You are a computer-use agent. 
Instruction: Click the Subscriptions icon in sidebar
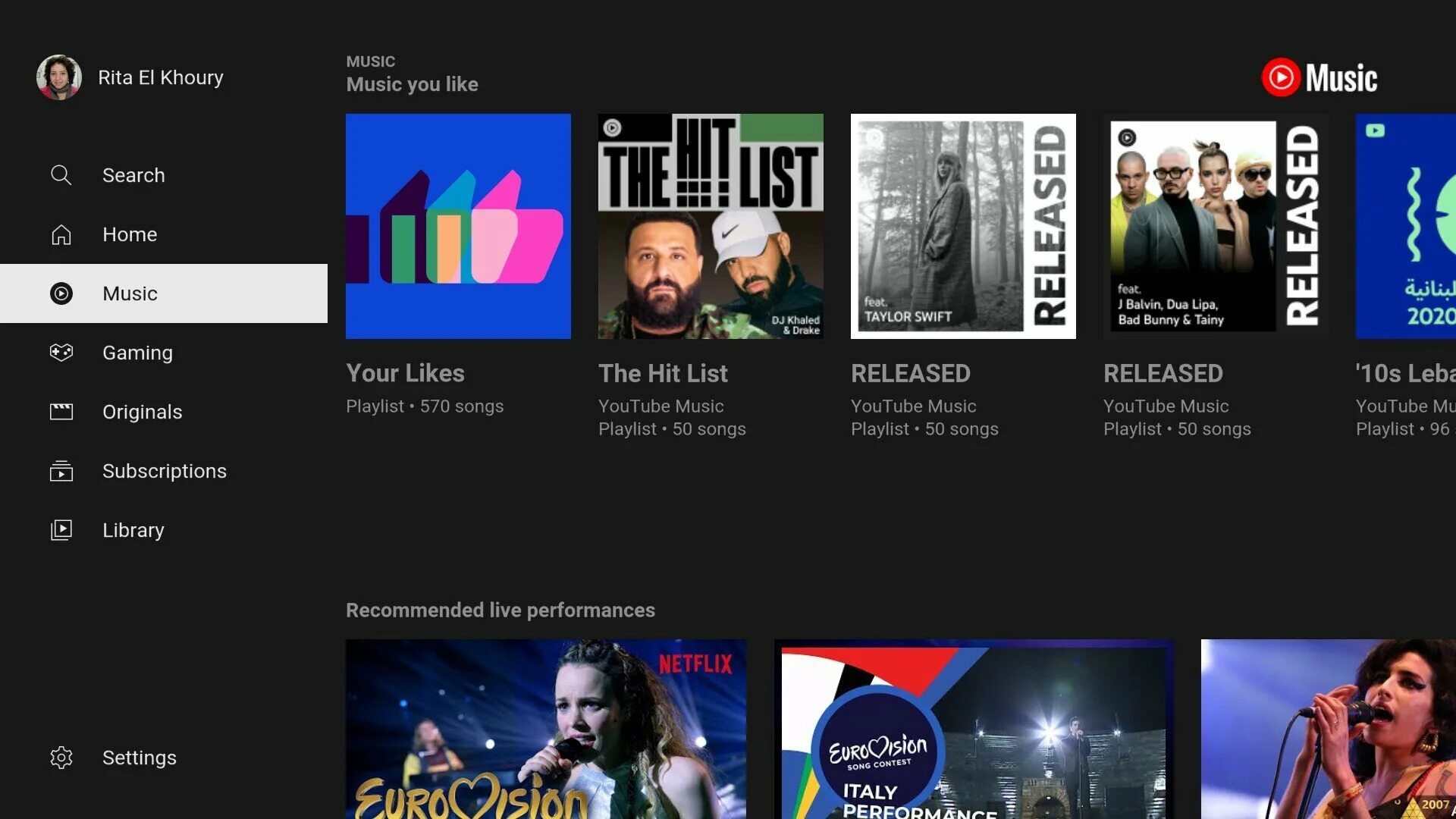[61, 470]
